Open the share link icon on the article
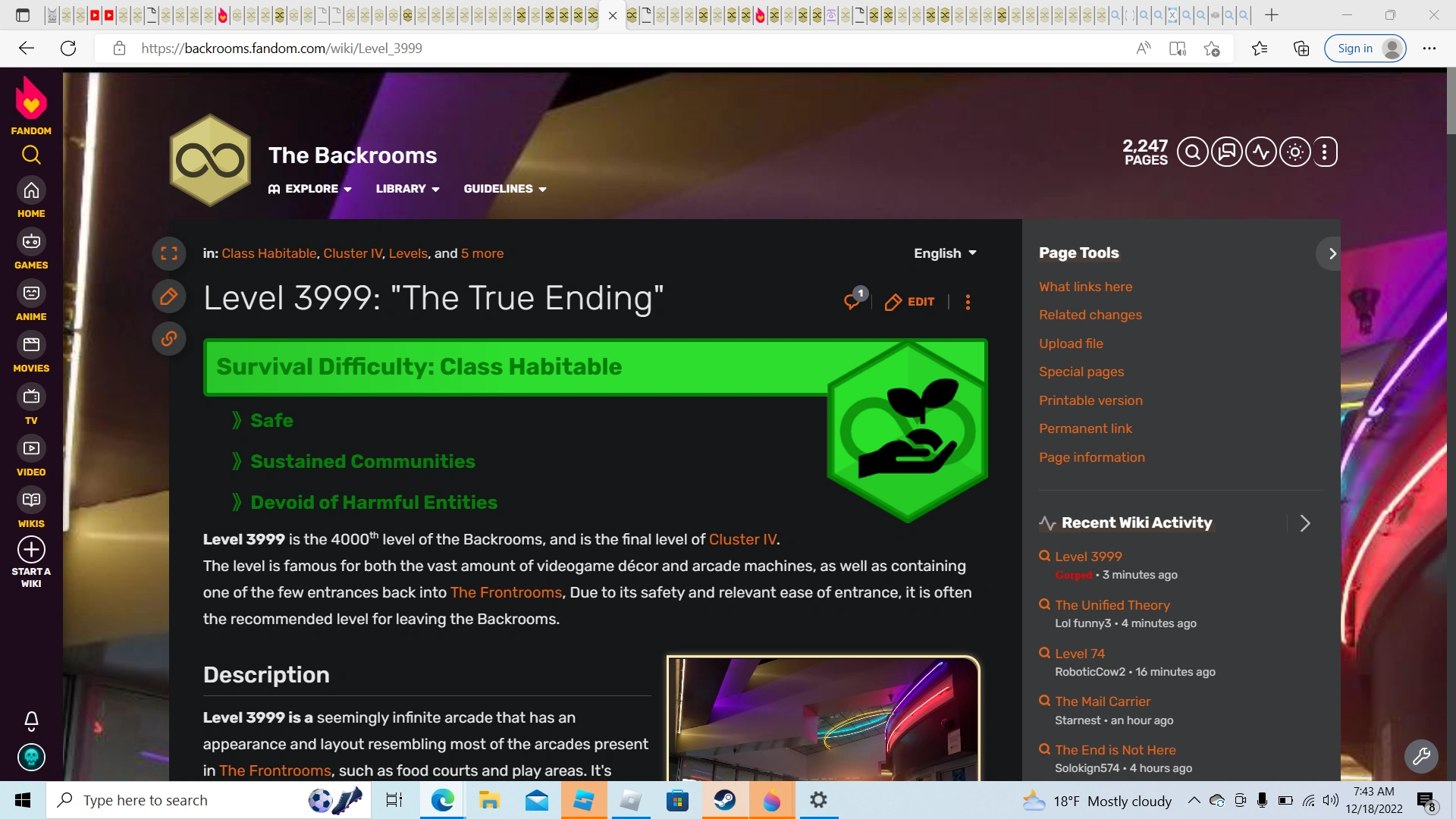This screenshot has height=819, width=1456. pos(169,339)
